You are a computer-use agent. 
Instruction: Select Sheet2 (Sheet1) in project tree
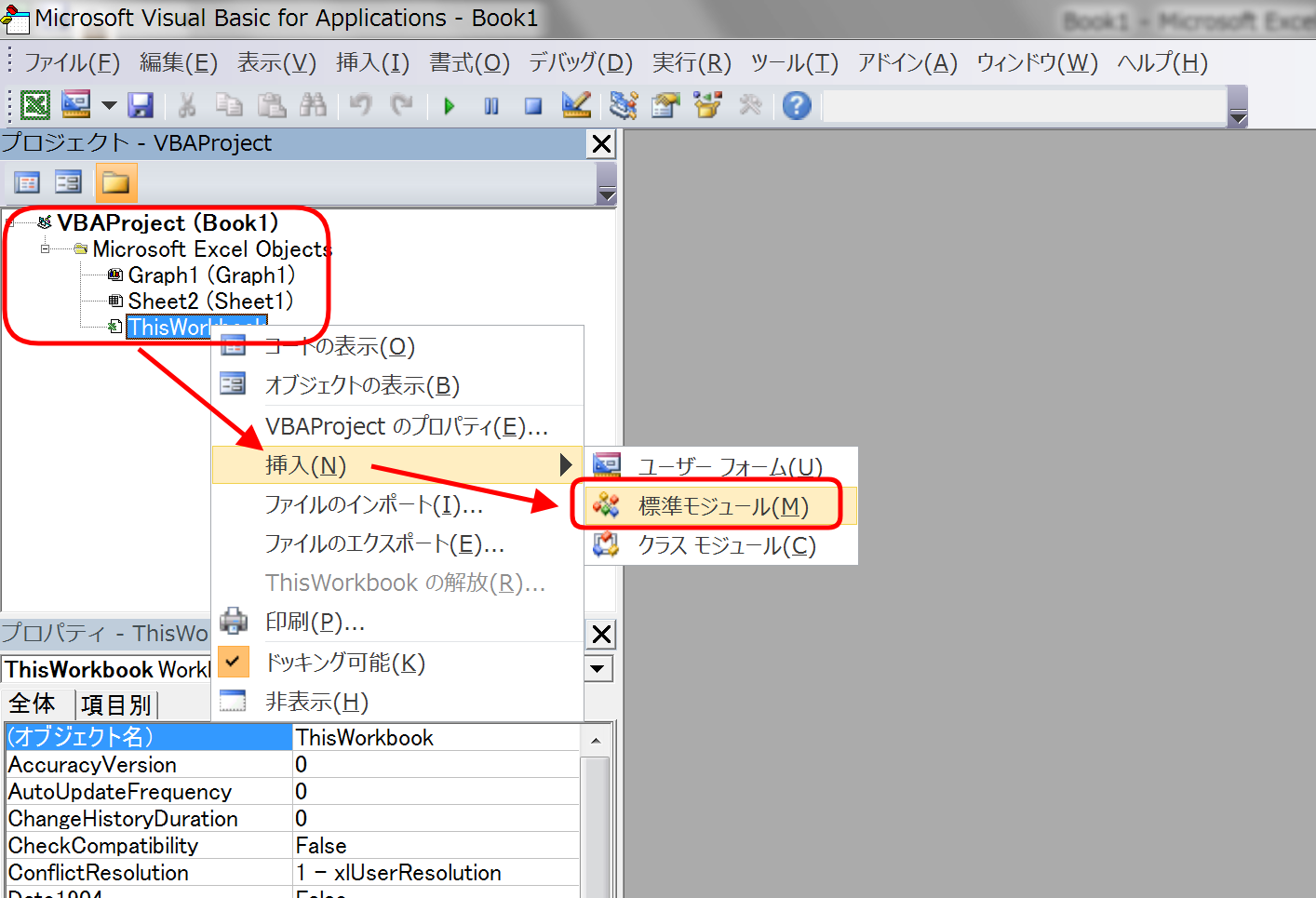tap(209, 302)
